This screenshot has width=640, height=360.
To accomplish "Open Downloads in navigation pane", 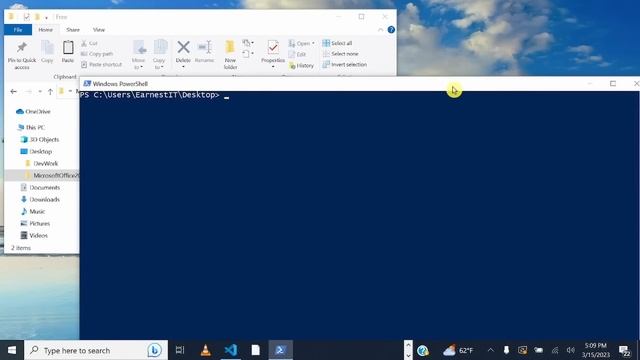I will click(x=40, y=199).
